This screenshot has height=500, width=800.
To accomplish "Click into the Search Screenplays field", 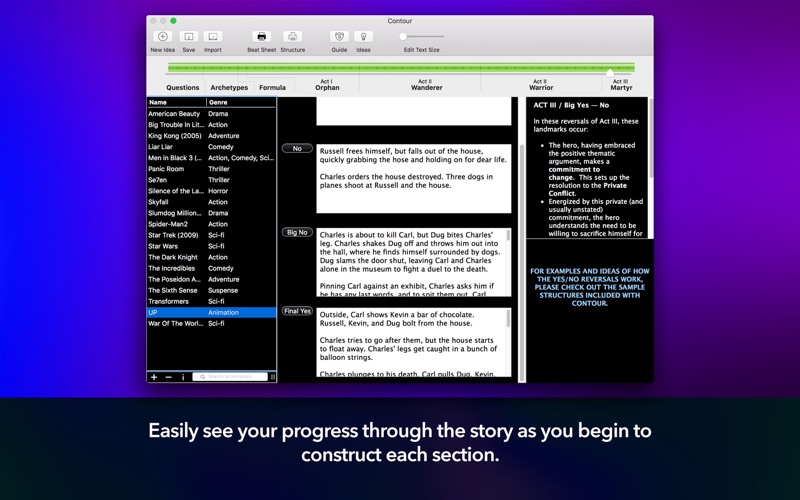I will coord(230,377).
